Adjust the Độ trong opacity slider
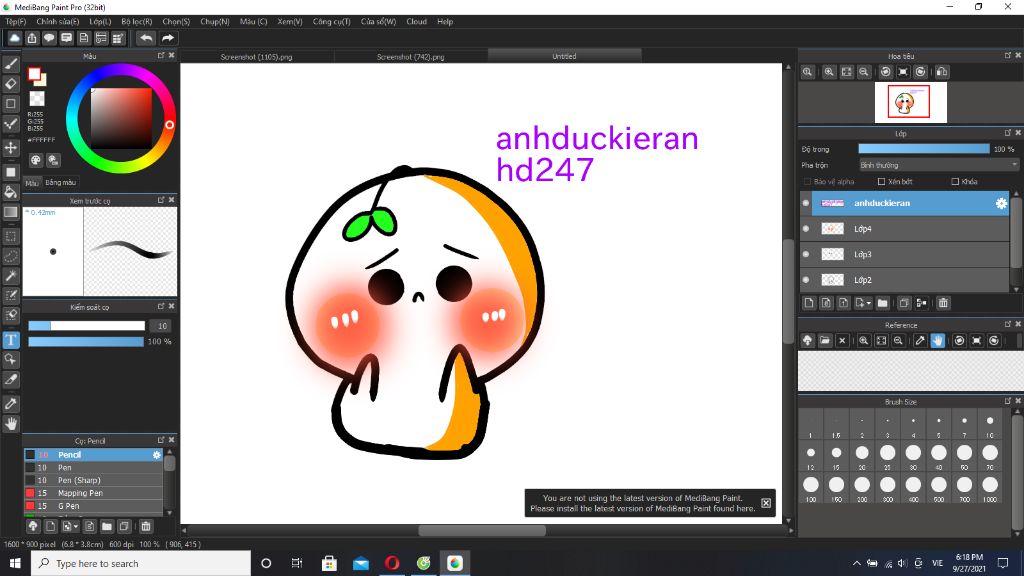The width and height of the screenshot is (1024, 576). (x=923, y=149)
